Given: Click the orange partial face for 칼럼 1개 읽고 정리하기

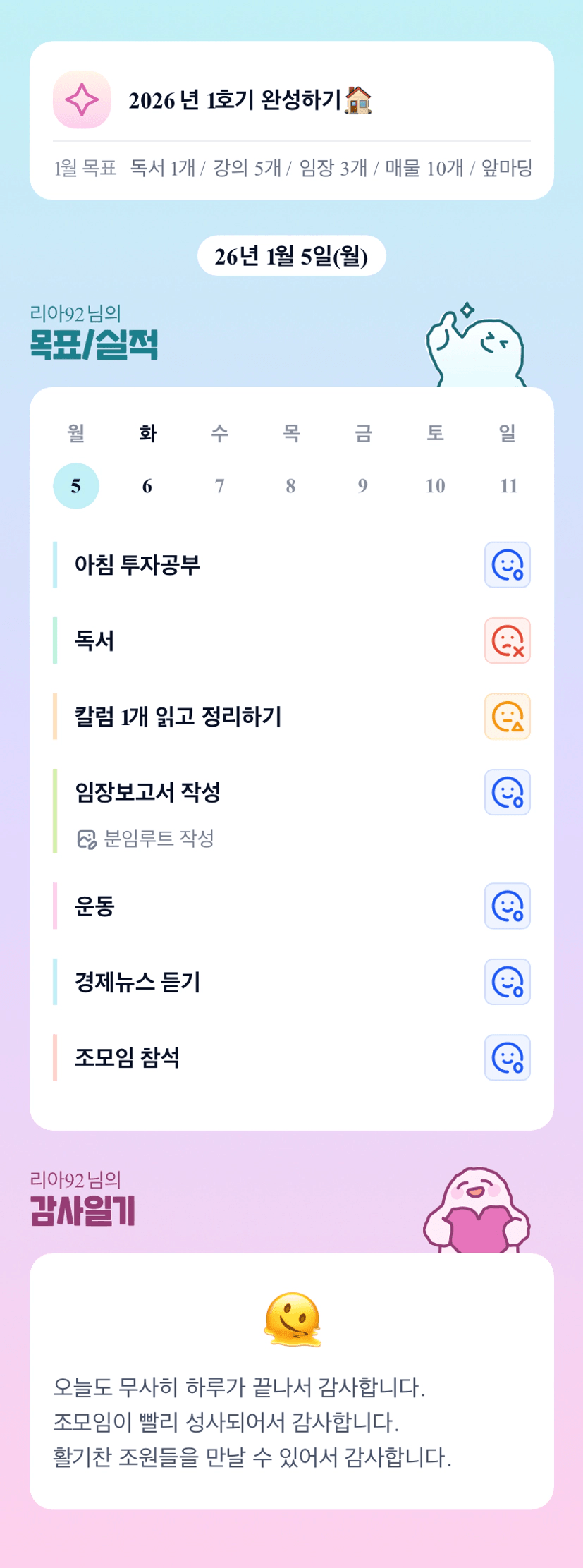Looking at the screenshot, I should [x=507, y=717].
